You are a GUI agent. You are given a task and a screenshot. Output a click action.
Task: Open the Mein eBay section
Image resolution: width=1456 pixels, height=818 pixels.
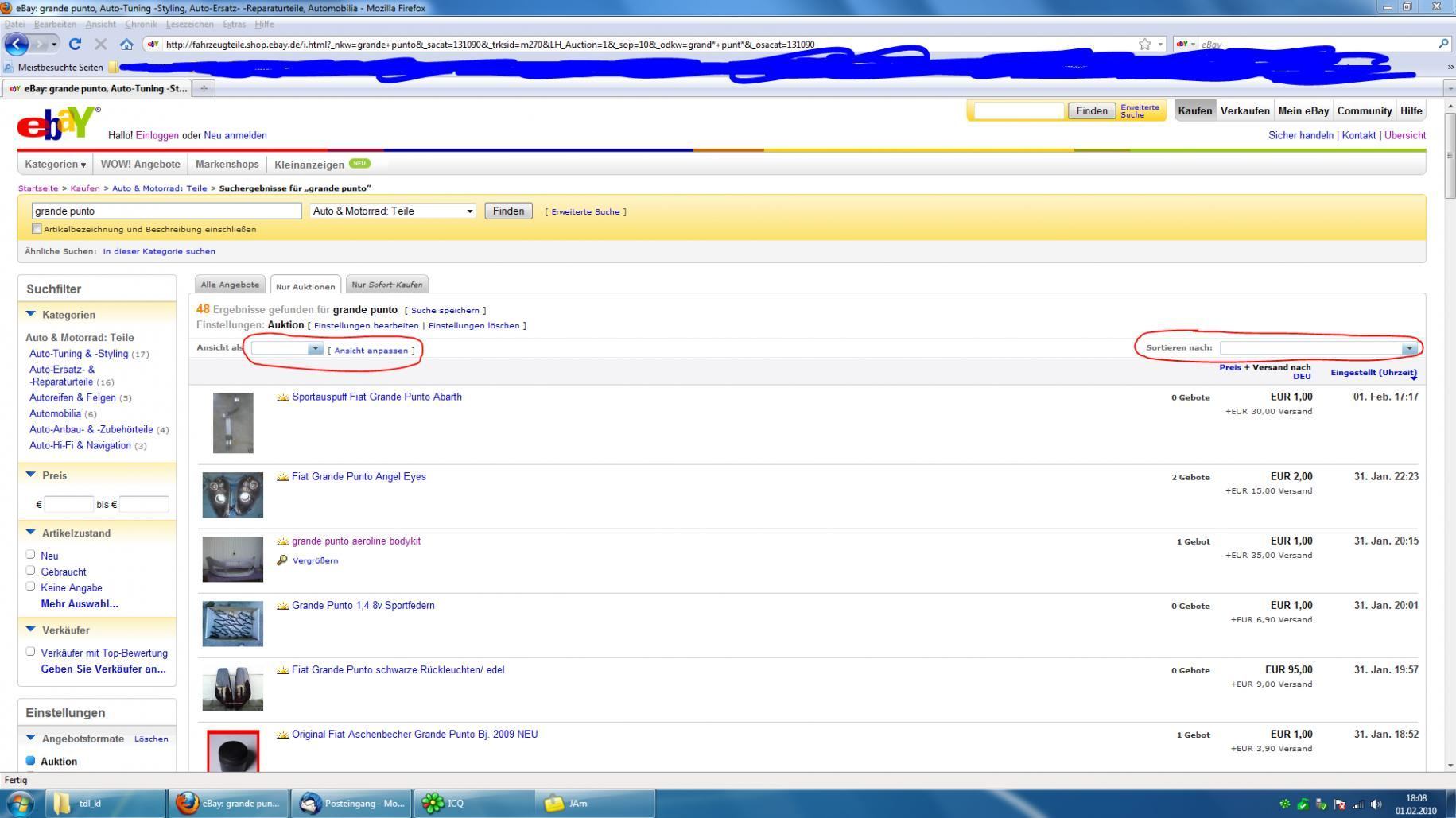point(1303,110)
